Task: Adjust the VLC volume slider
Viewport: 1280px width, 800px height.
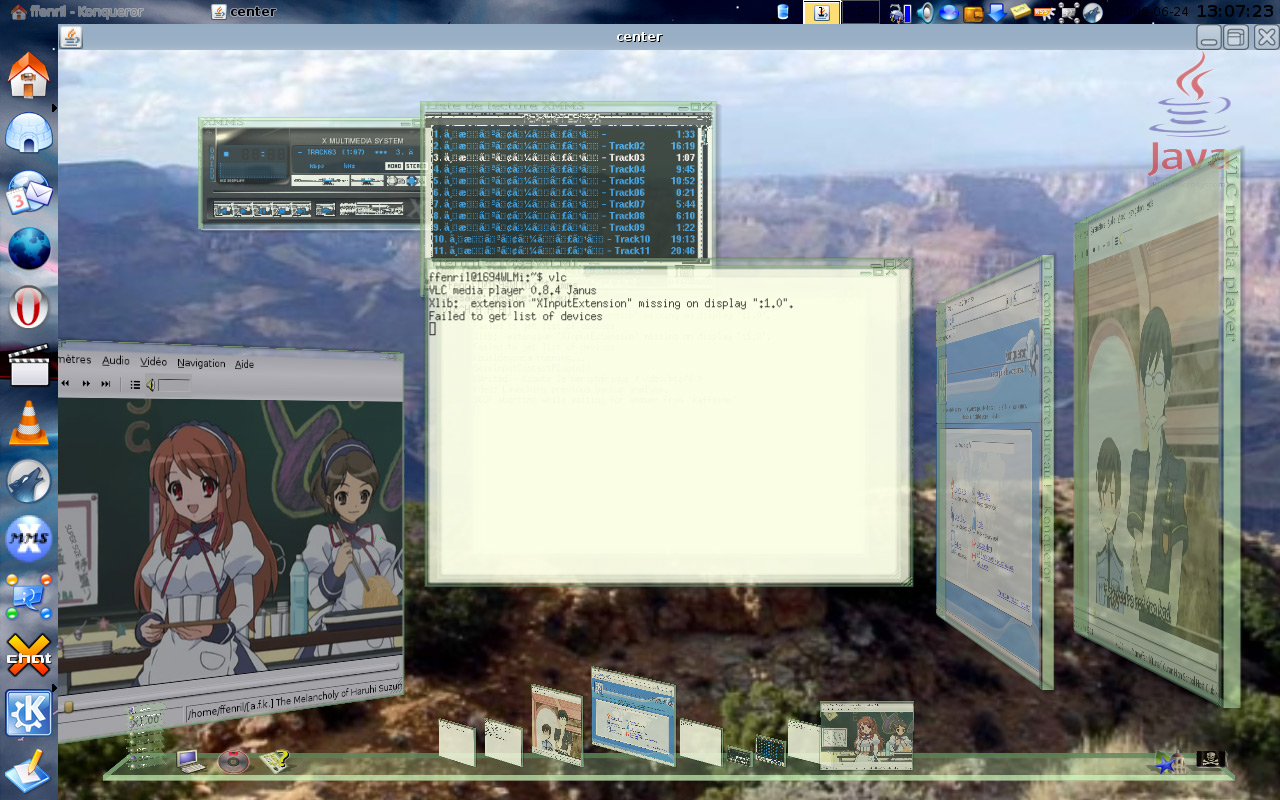Action: point(174,385)
